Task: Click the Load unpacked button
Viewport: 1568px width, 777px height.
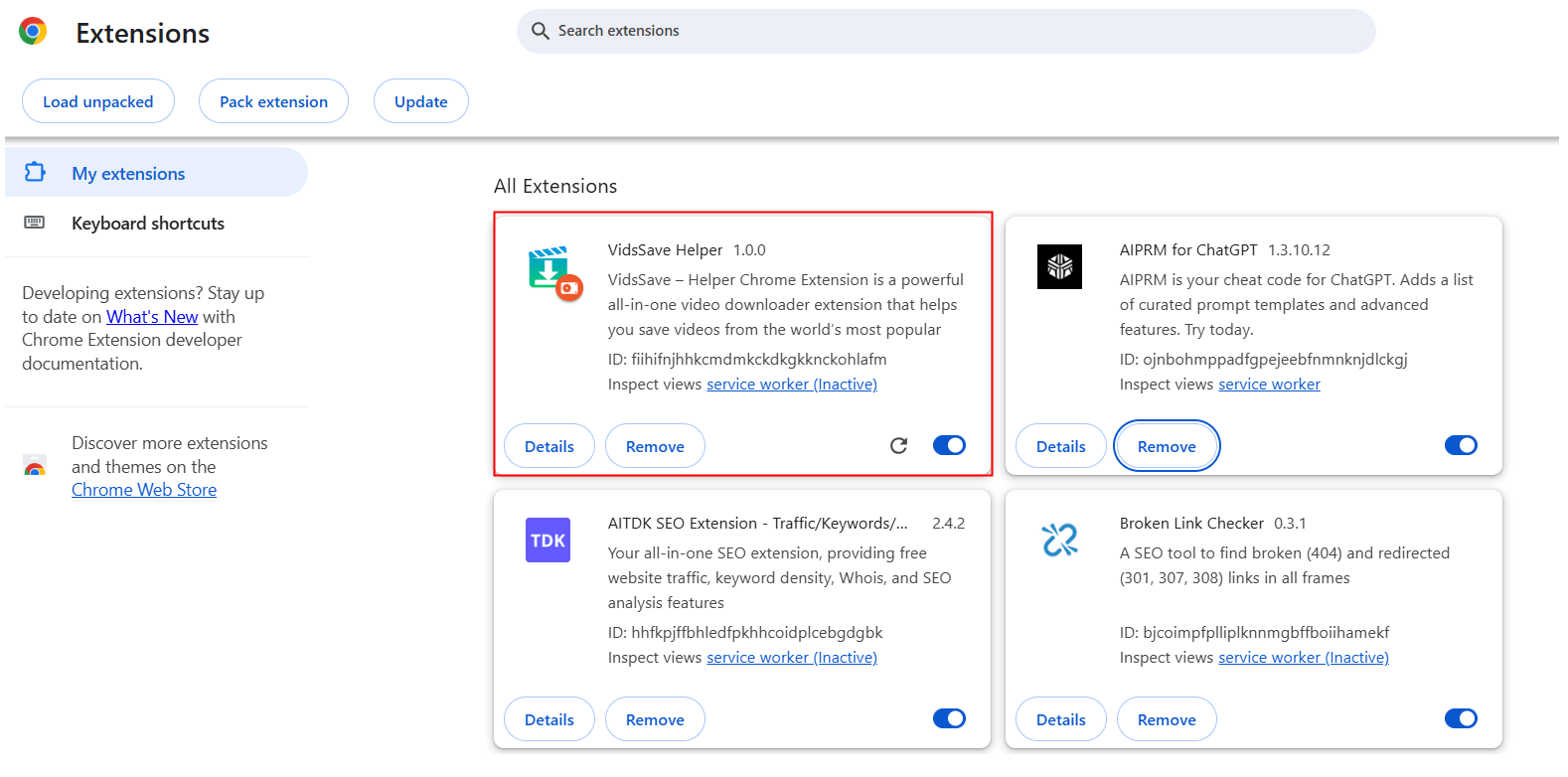Action: (x=98, y=101)
